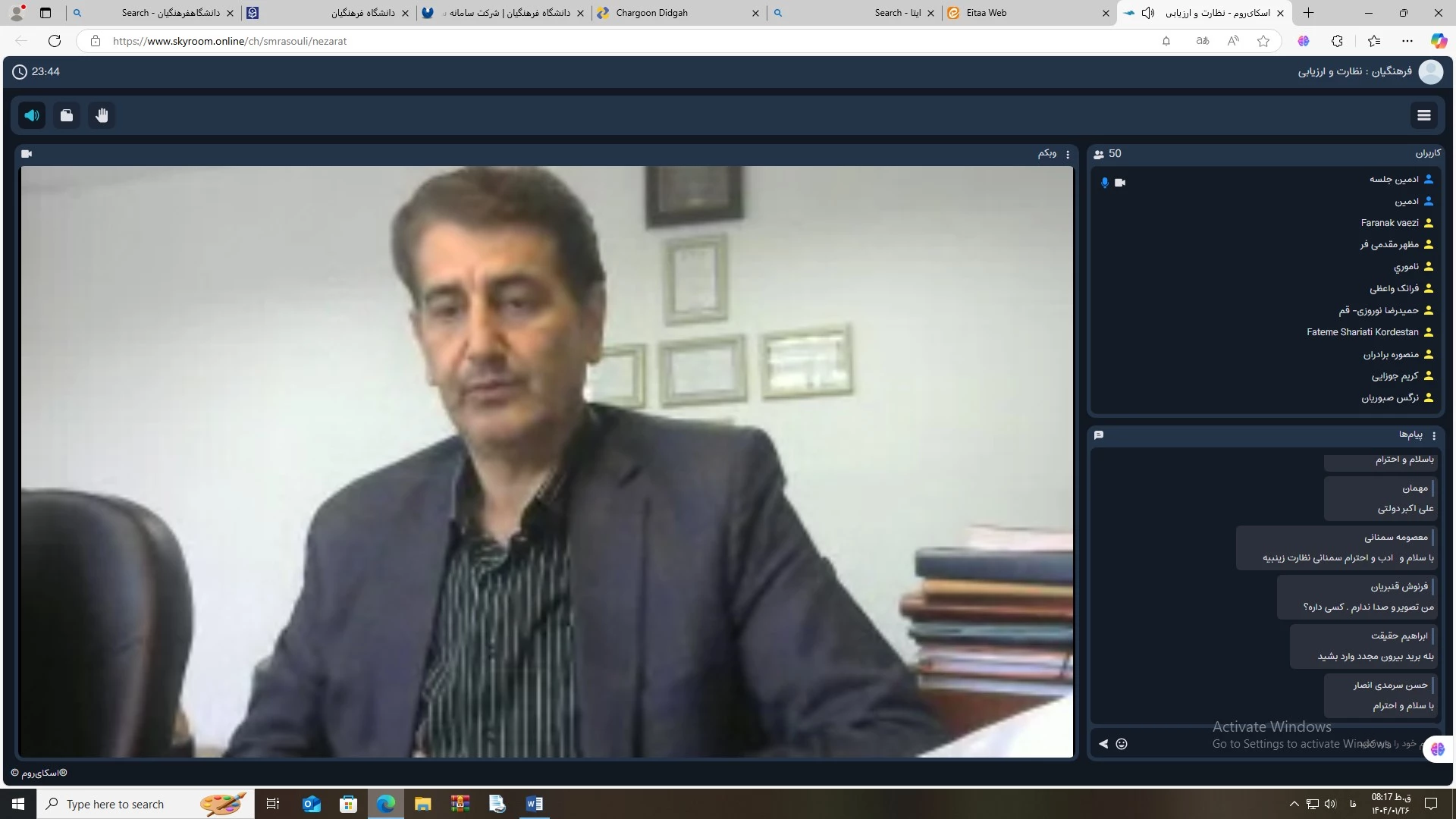Screen dimensions: 1456x819
Task: Open browser extensions puzzle icon
Action: click(x=1337, y=41)
